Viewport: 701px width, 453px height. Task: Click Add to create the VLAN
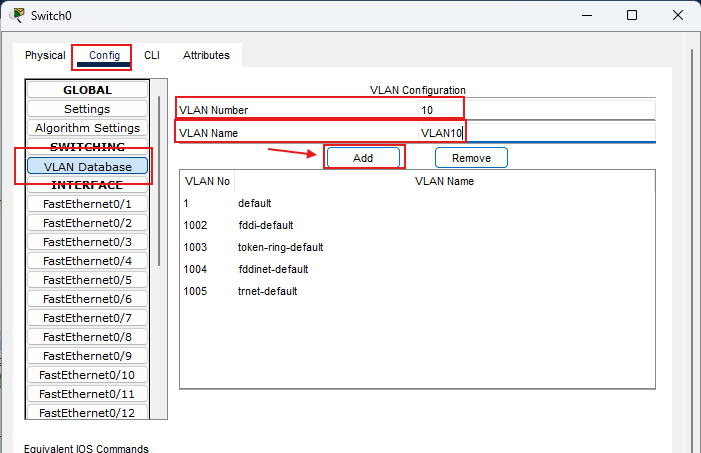pos(363,158)
